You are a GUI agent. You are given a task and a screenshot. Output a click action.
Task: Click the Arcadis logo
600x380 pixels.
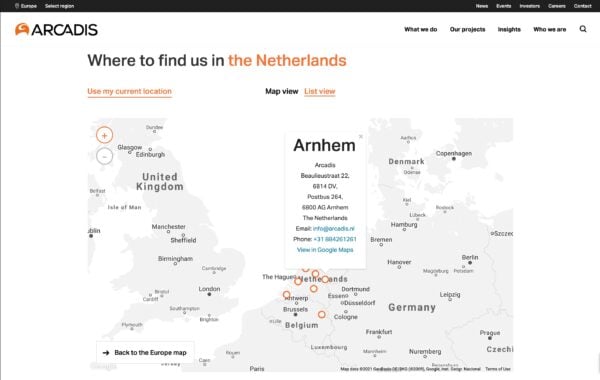(x=56, y=29)
